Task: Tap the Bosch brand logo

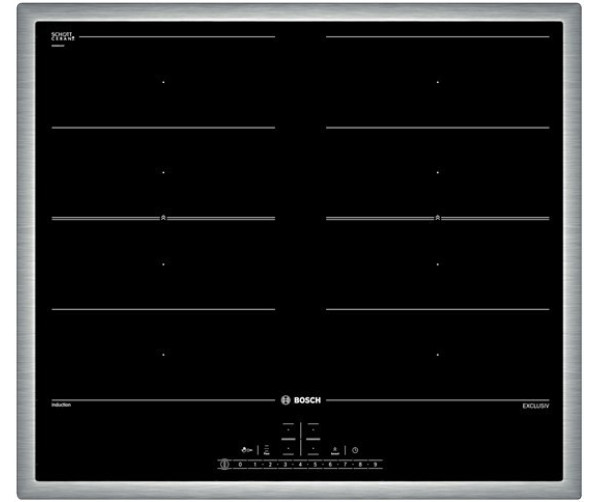Action: click(x=301, y=400)
